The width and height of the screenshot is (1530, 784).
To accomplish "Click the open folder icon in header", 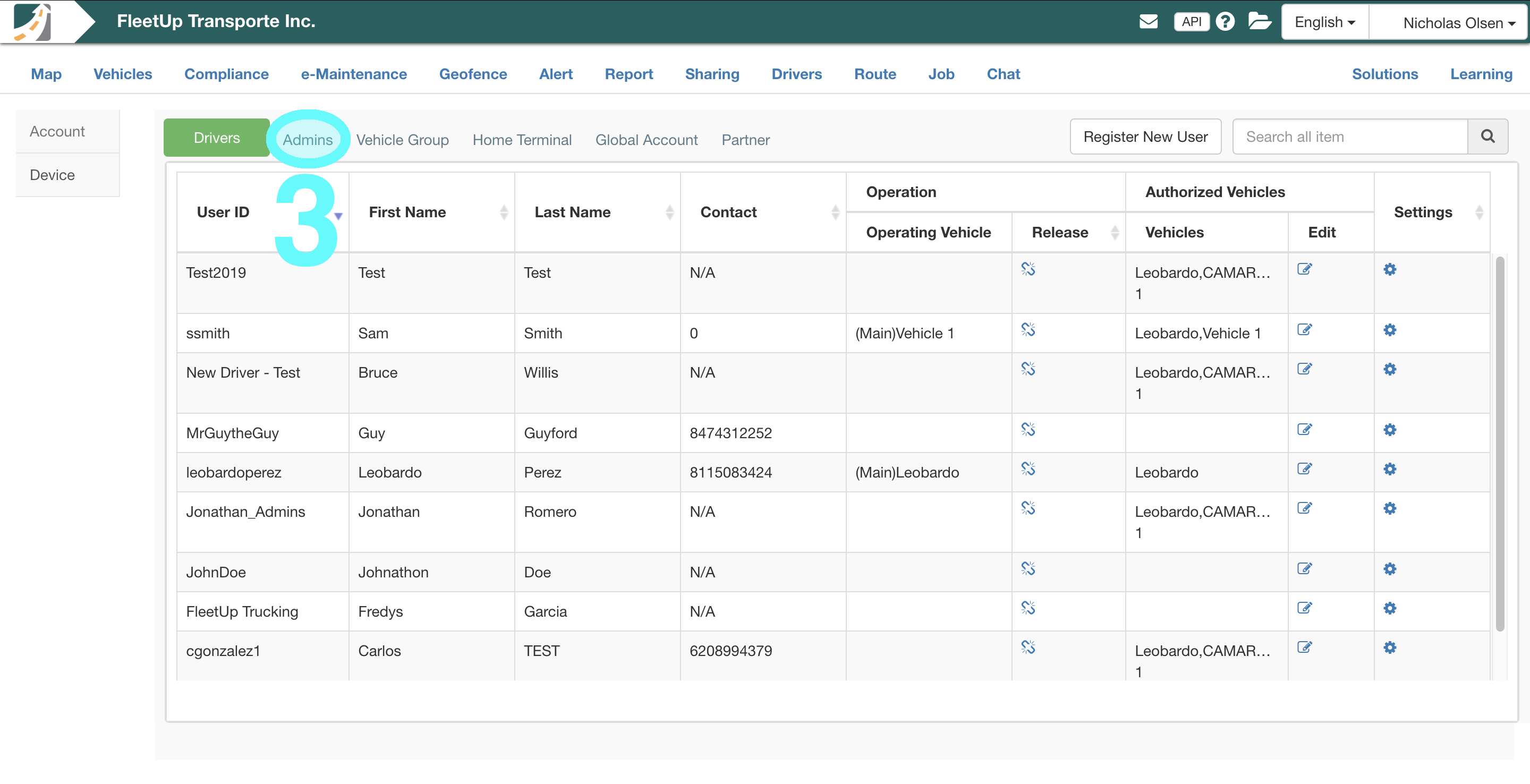I will pyautogui.click(x=1259, y=21).
